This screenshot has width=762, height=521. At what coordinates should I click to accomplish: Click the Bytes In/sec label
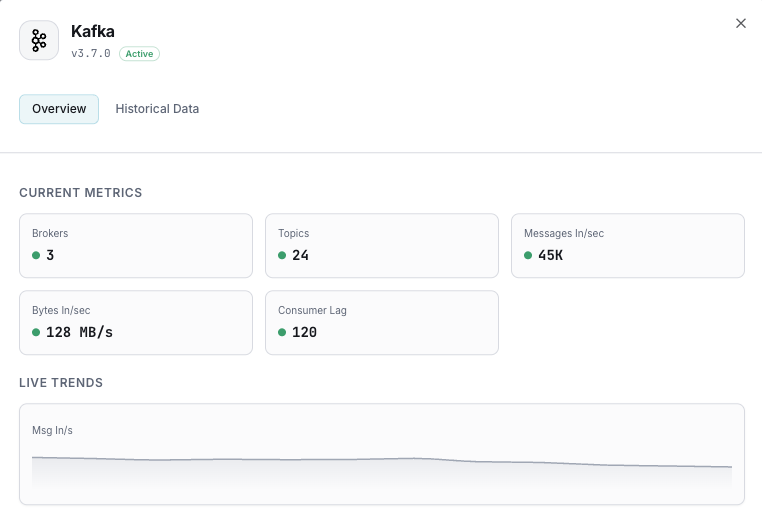[x=61, y=311]
